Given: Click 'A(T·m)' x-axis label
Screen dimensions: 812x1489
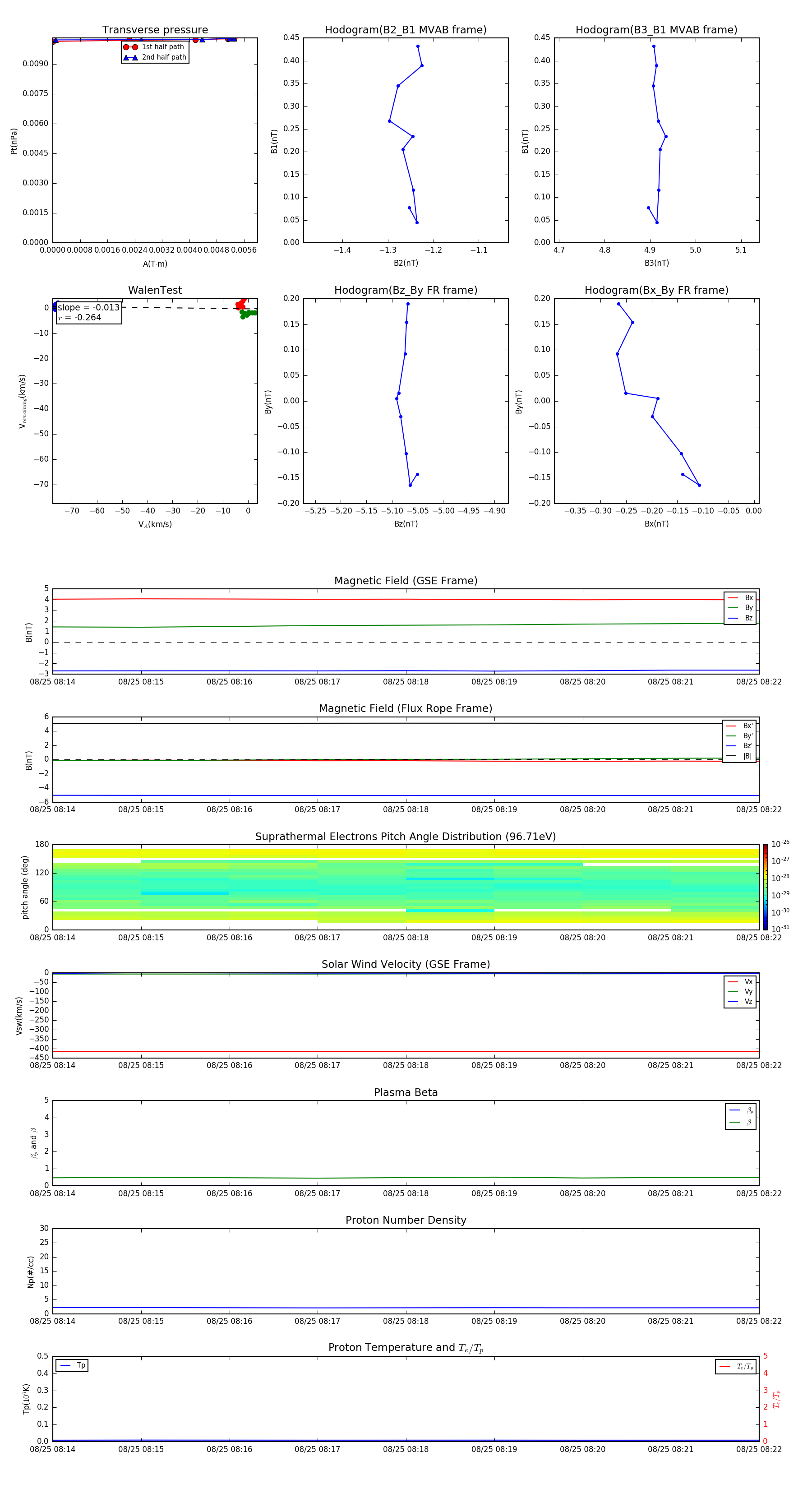Looking at the screenshot, I should point(155,264).
